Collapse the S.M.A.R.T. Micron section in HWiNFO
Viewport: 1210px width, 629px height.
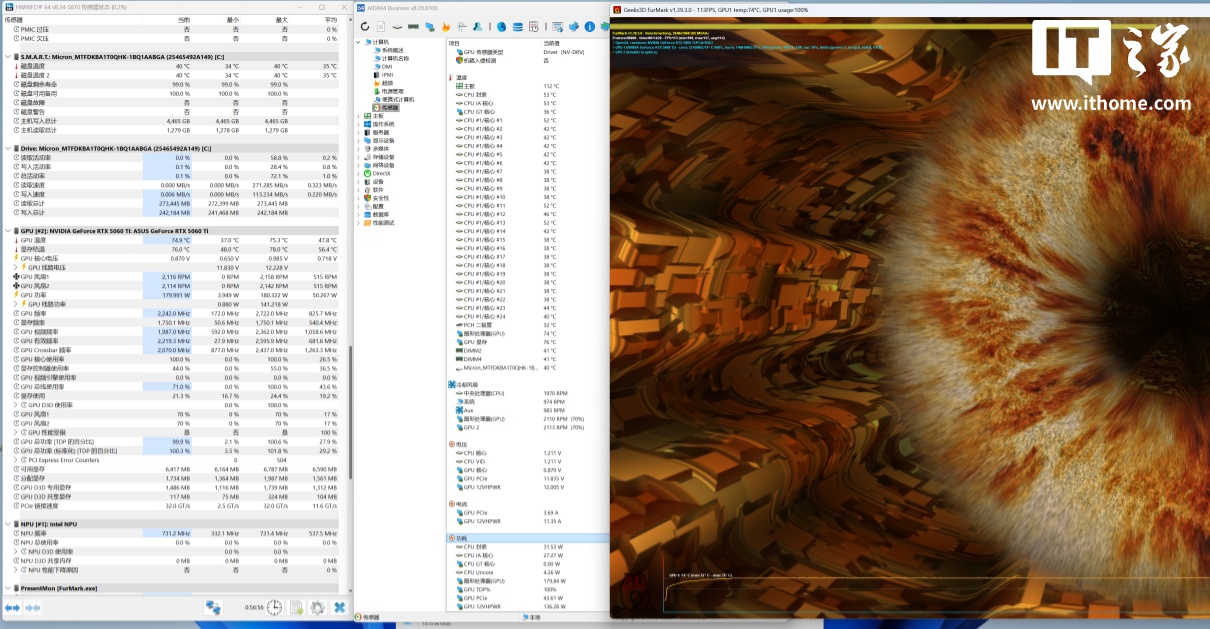[x=6, y=57]
